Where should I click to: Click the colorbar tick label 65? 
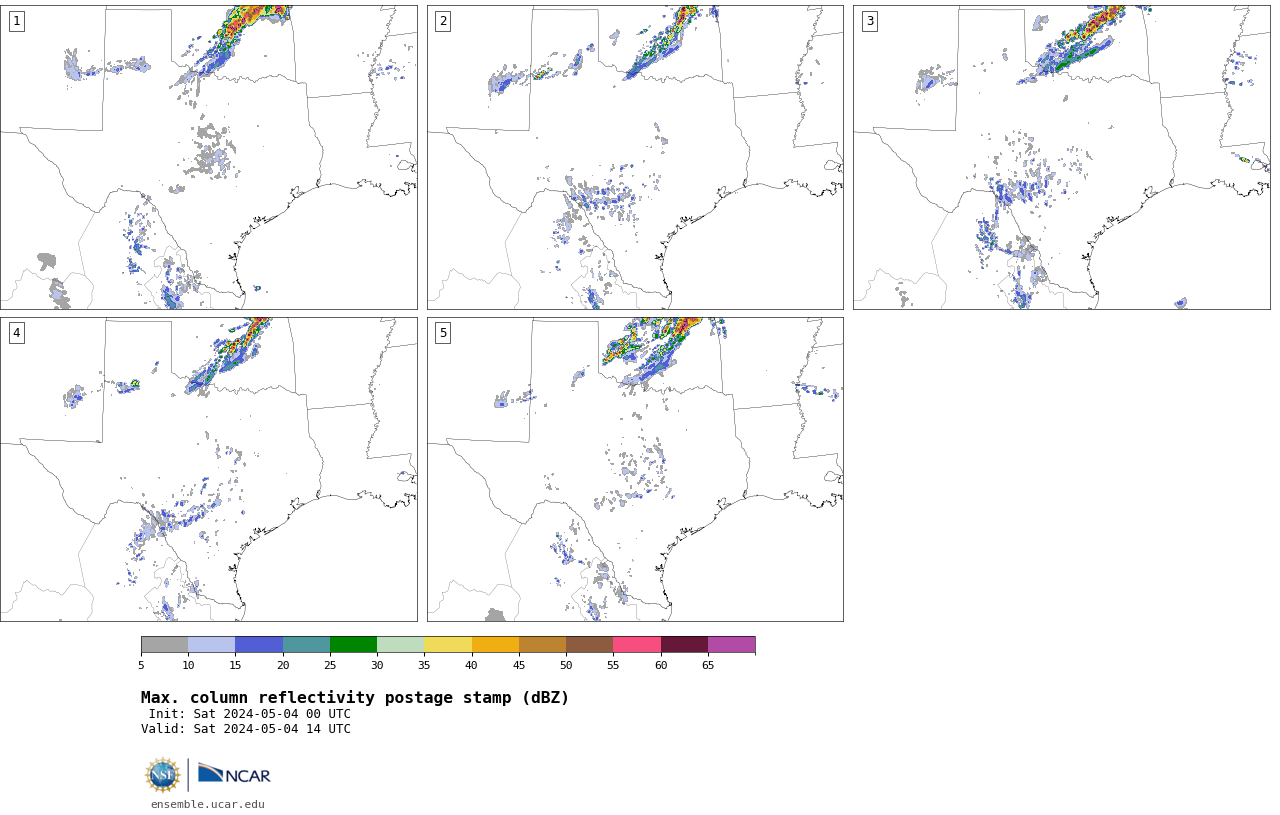708,665
